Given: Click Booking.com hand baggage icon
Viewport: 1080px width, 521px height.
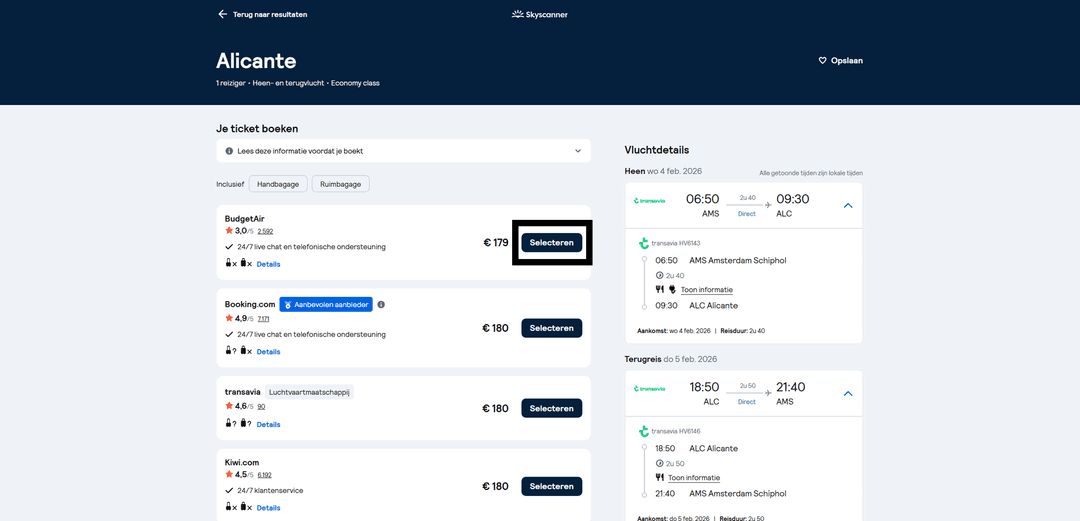Looking at the screenshot, I should point(229,351).
